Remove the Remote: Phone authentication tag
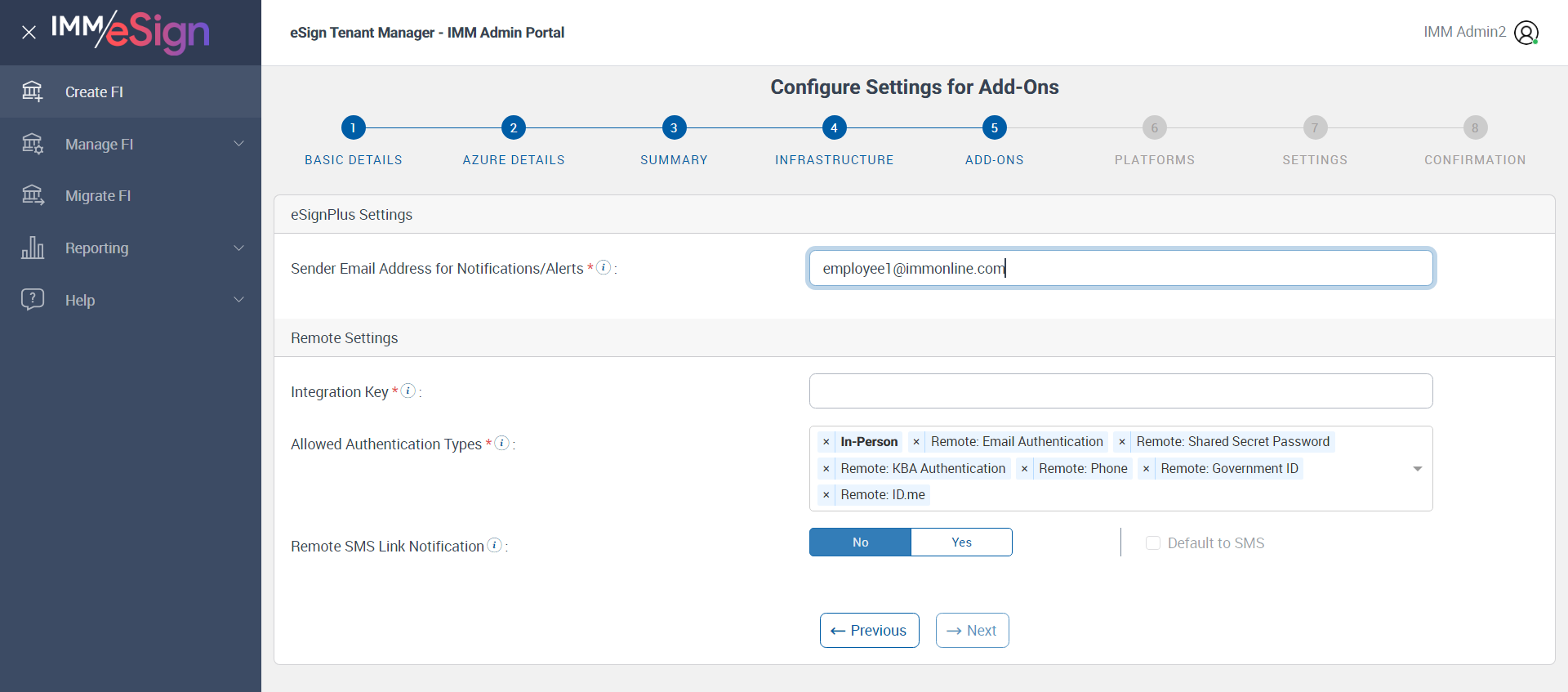The height and width of the screenshot is (692, 1568). [1024, 468]
